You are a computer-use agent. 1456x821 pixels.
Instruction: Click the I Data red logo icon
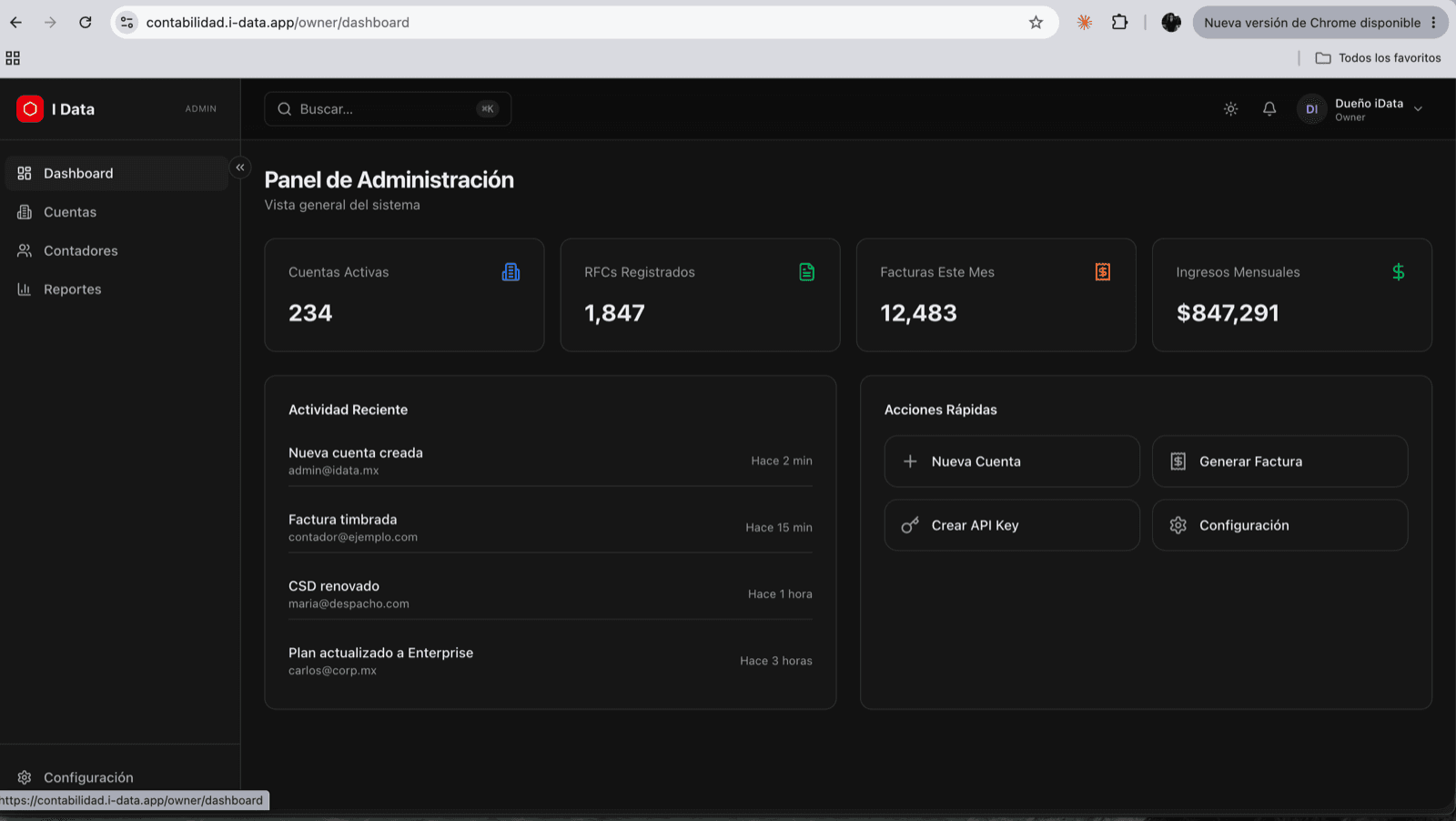coord(30,109)
